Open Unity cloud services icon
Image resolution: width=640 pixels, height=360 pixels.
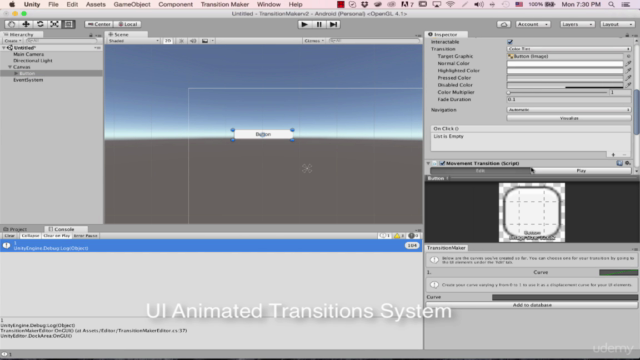(503, 24)
